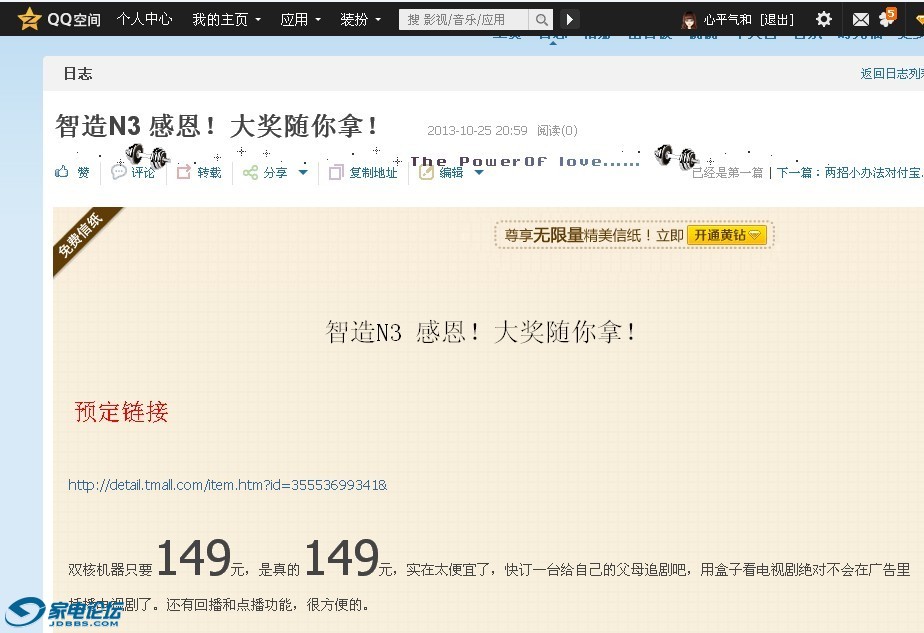Click the QQ空间 star logo
Screen dimensions: 924x633
(x=29, y=19)
